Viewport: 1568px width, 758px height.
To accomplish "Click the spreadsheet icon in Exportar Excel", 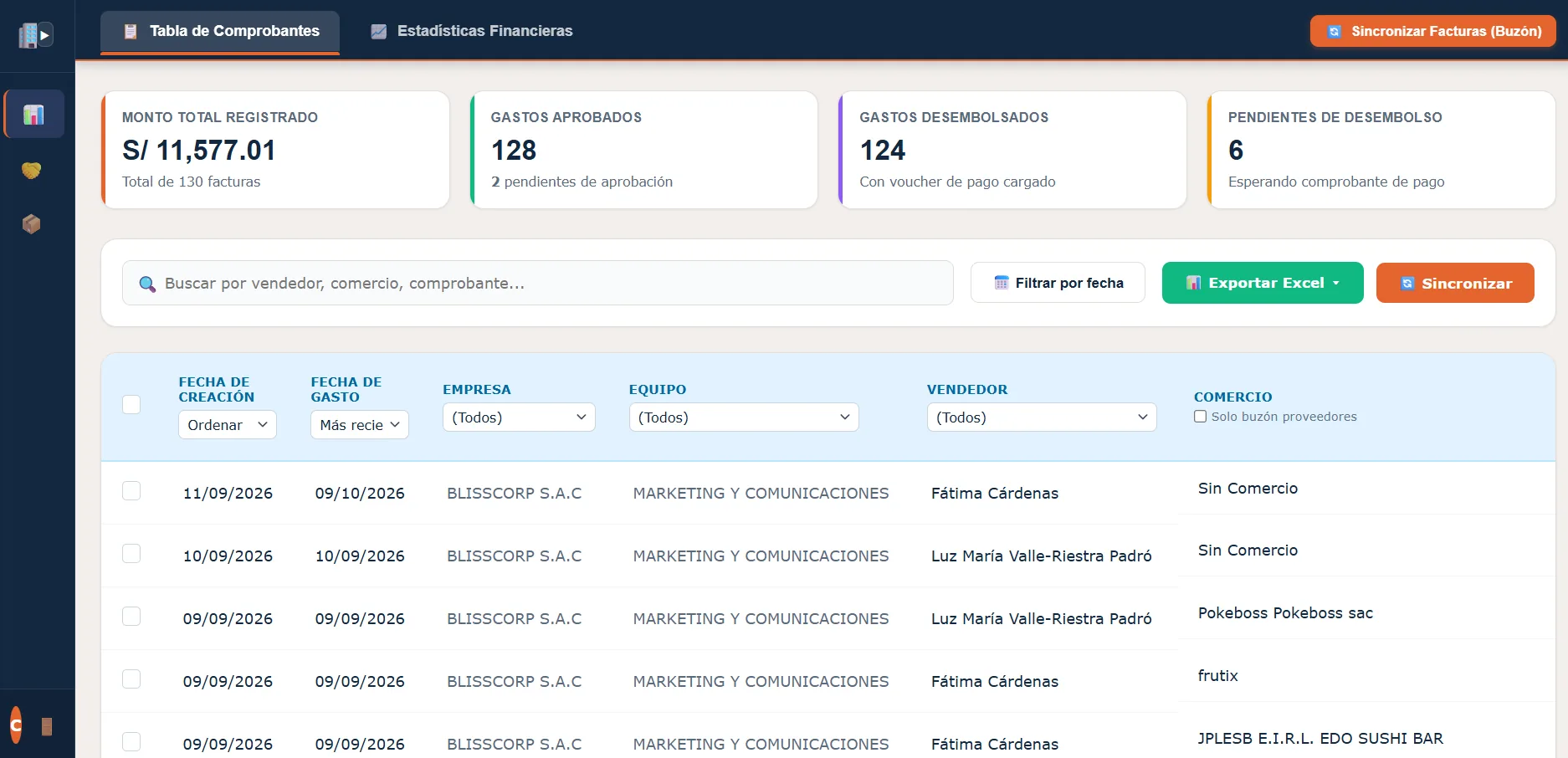I will click(1194, 283).
